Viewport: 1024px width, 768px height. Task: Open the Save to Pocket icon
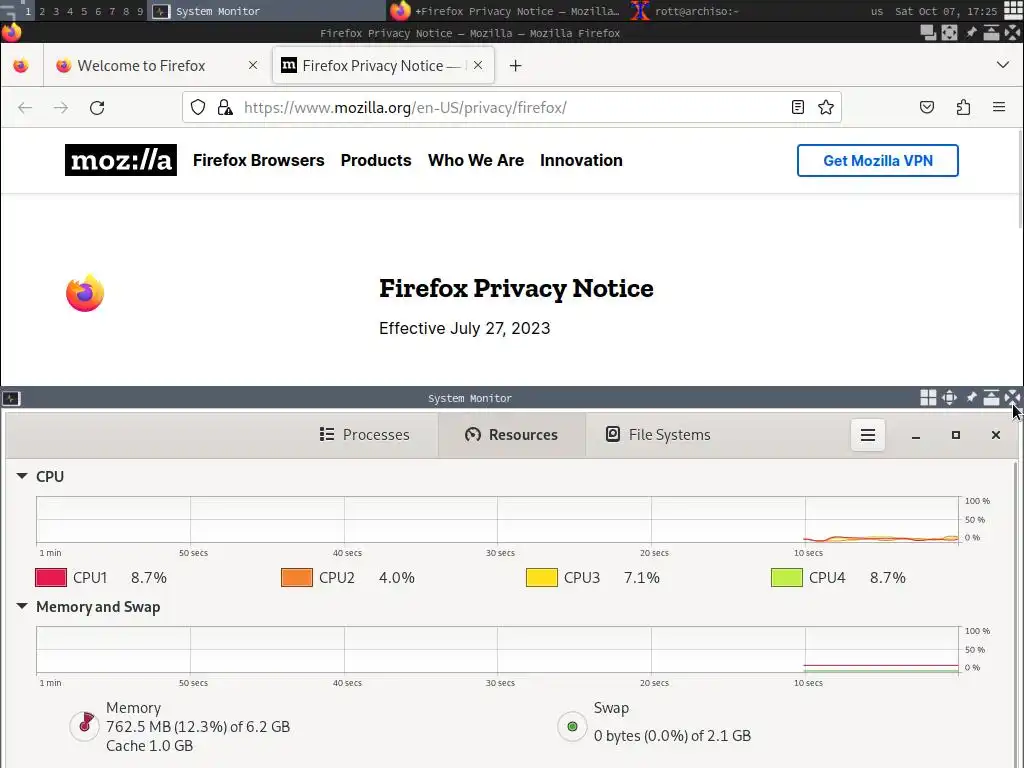click(927, 107)
